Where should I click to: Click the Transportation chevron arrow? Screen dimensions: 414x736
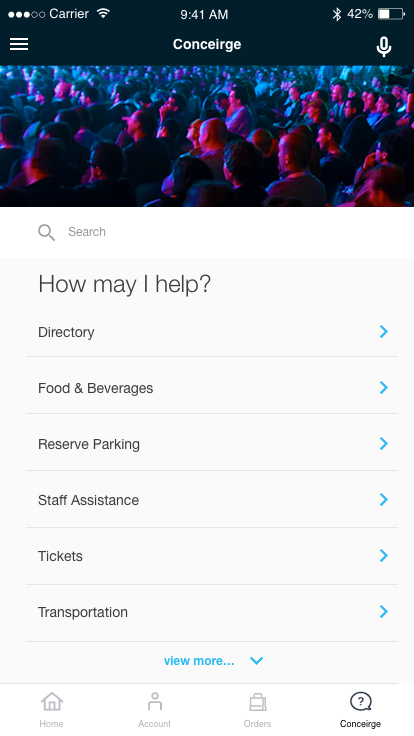pos(384,612)
